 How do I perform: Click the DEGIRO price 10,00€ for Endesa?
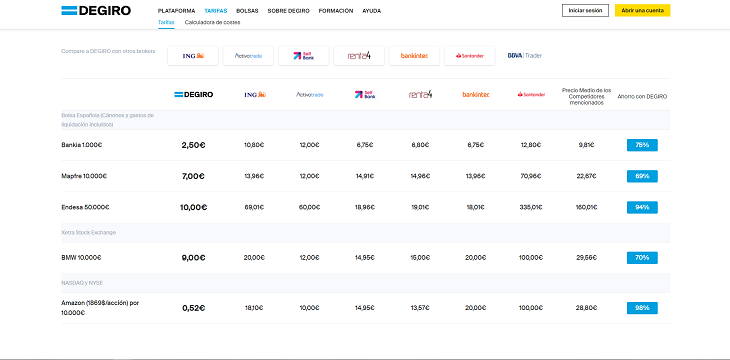pyautogui.click(x=194, y=207)
